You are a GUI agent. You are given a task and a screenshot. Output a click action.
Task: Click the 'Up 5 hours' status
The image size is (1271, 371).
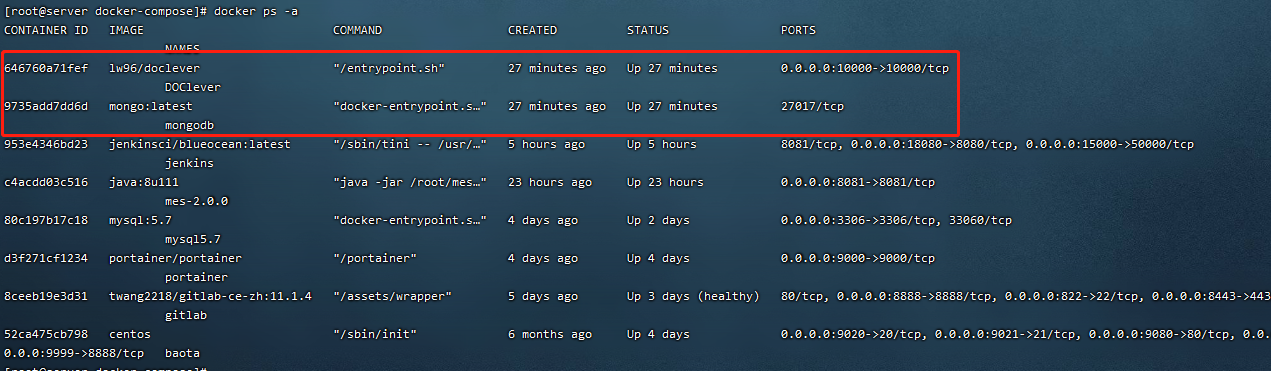662,144
